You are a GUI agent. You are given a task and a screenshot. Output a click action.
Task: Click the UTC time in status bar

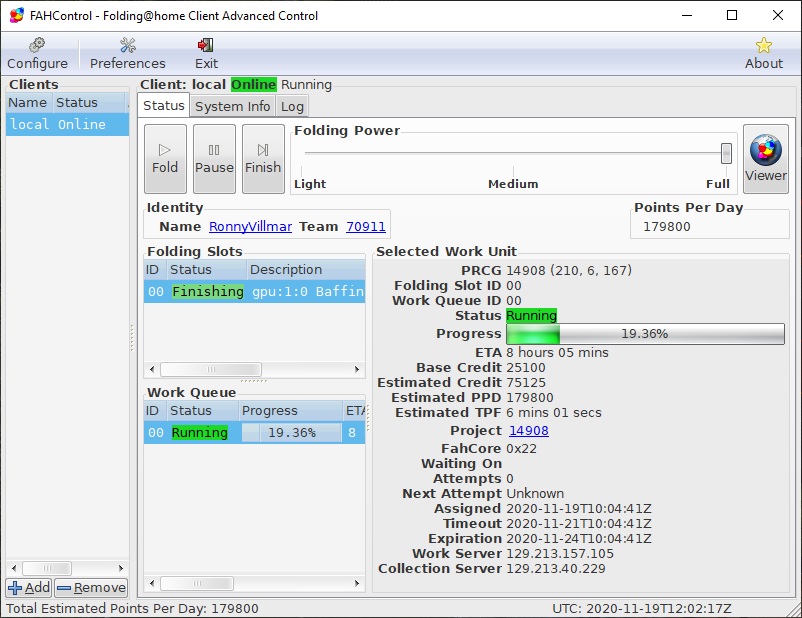click(642, 609)
